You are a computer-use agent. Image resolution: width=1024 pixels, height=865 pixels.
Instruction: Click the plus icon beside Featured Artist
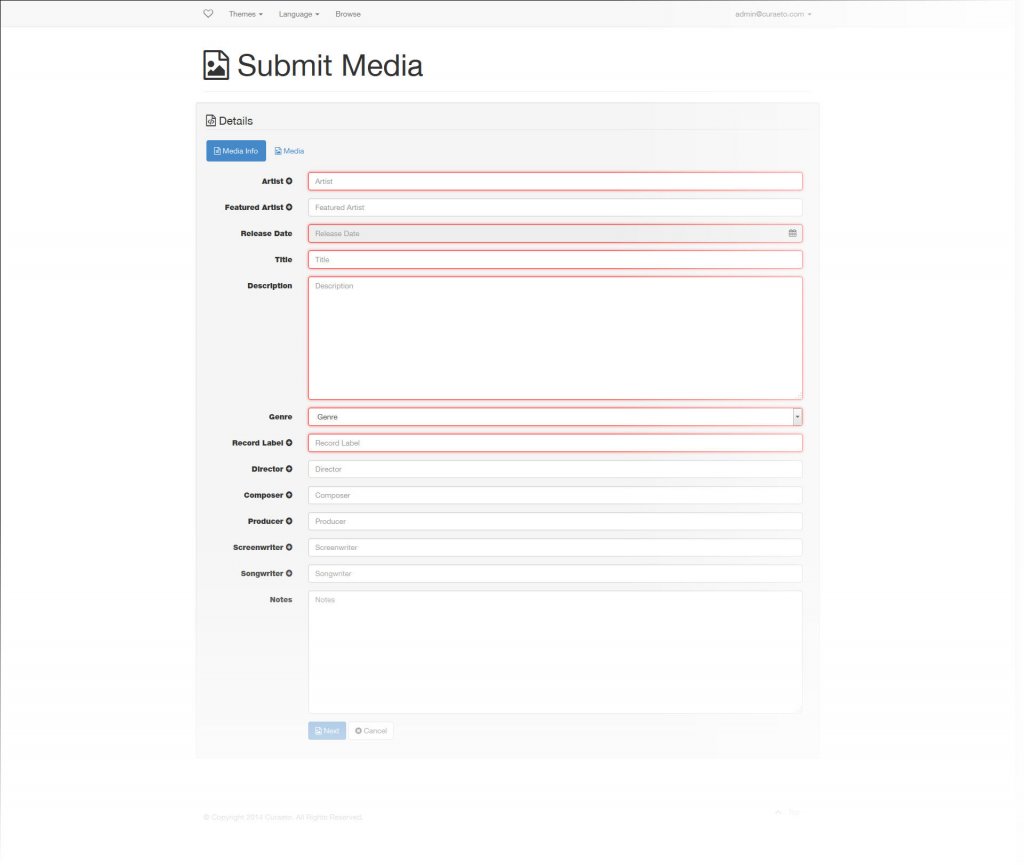pos(289,207)
